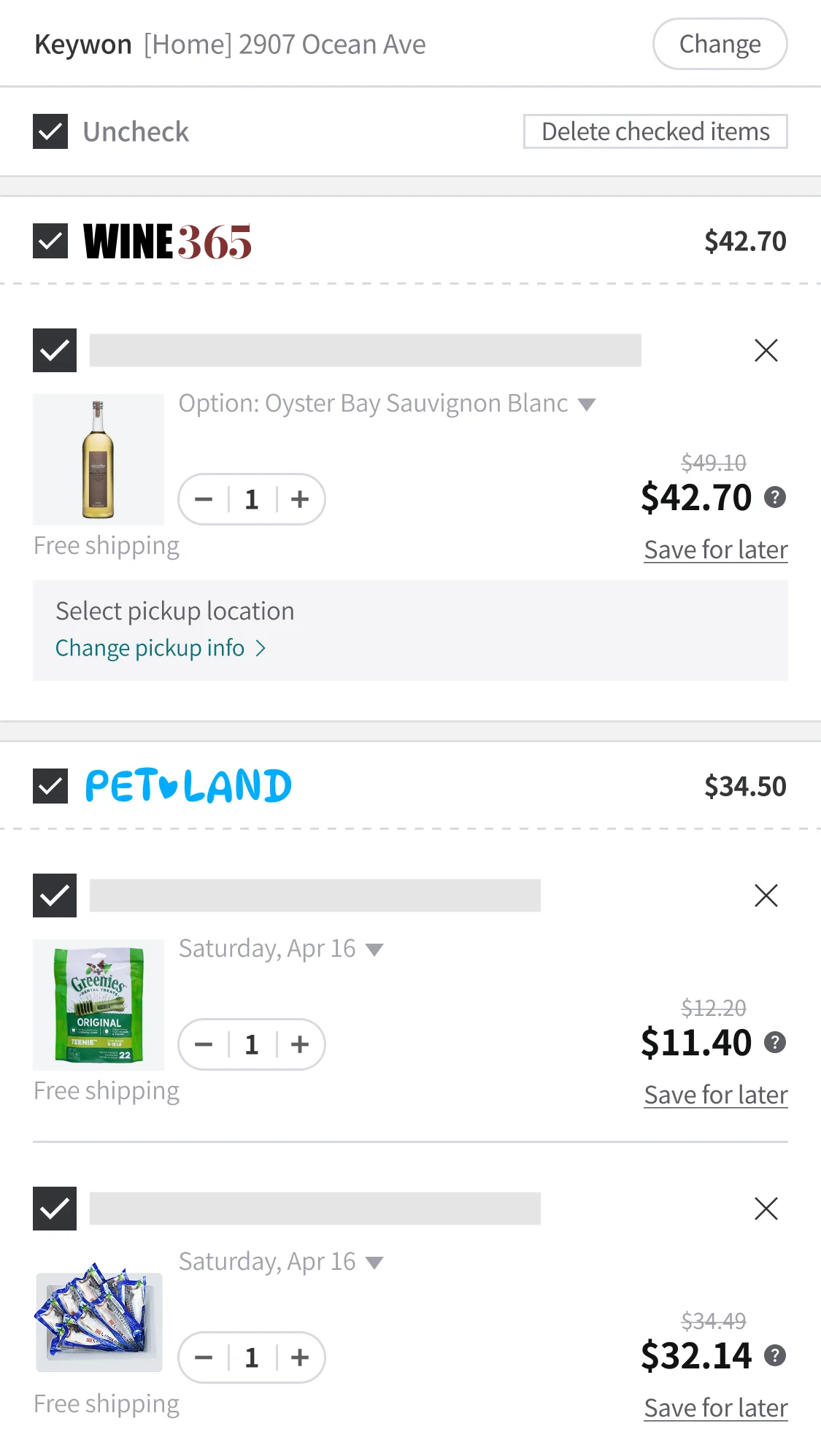Increase quantity of the bottom Petland item
This screenshot has height=1456, width=821.
300,1357
